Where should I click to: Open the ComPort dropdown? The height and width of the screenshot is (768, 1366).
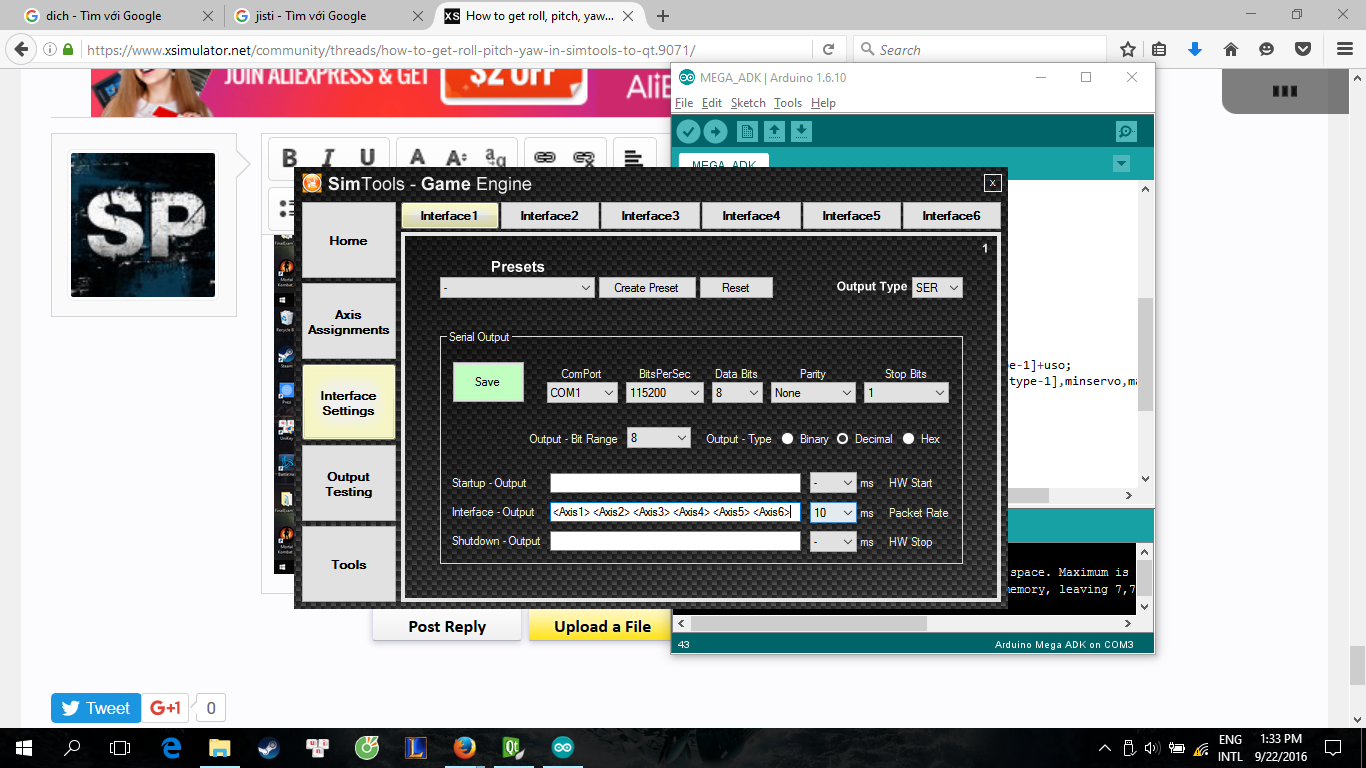pyautogui.click(x=582, y=393)
